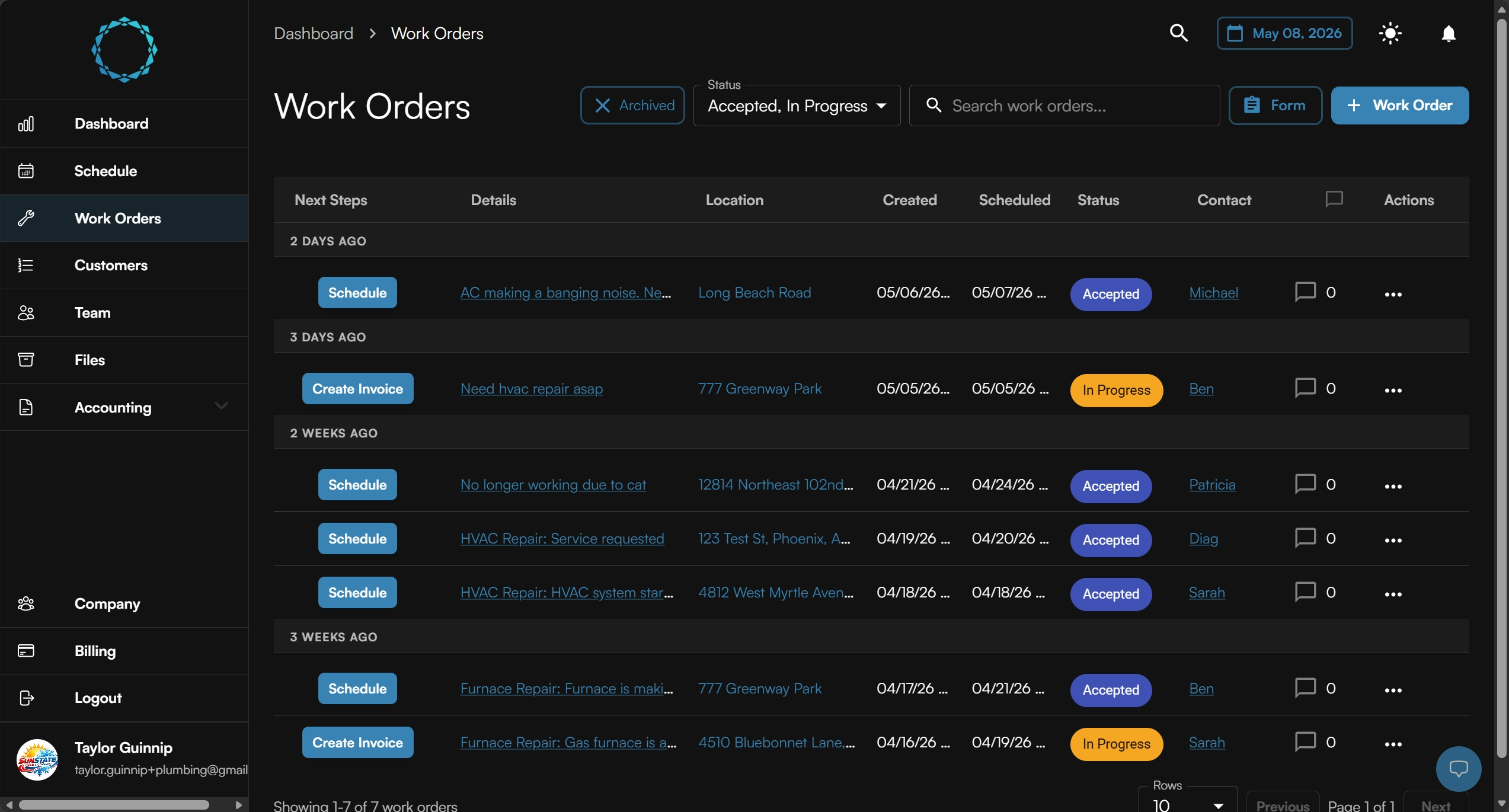The height and width of the screenshot is (812, 1509).
Task: Open Dashboard from the sidebar
Action: point(124,124)
